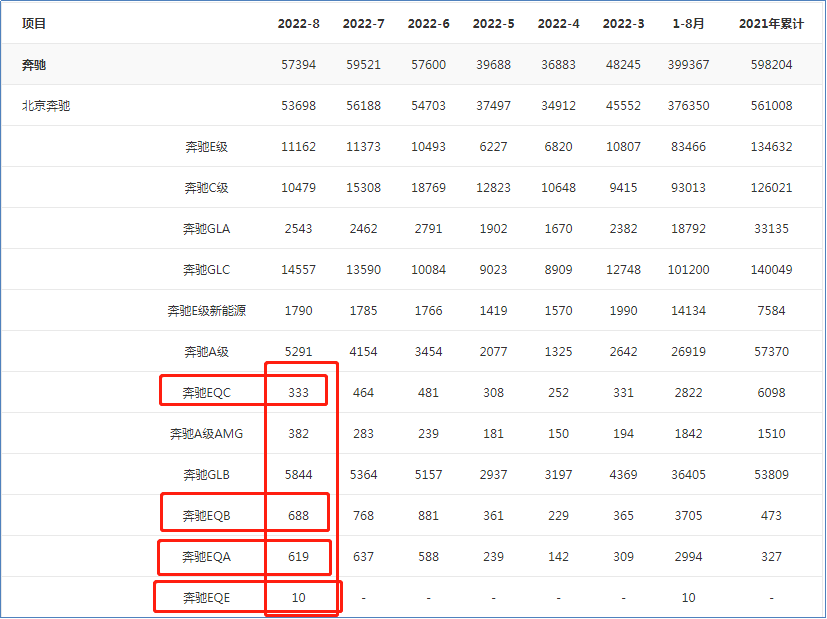Click the 57394 cell for 奔驰 2022-8
Screen dimensions: 827x619
pyautogui.click(x=299, y=65)
